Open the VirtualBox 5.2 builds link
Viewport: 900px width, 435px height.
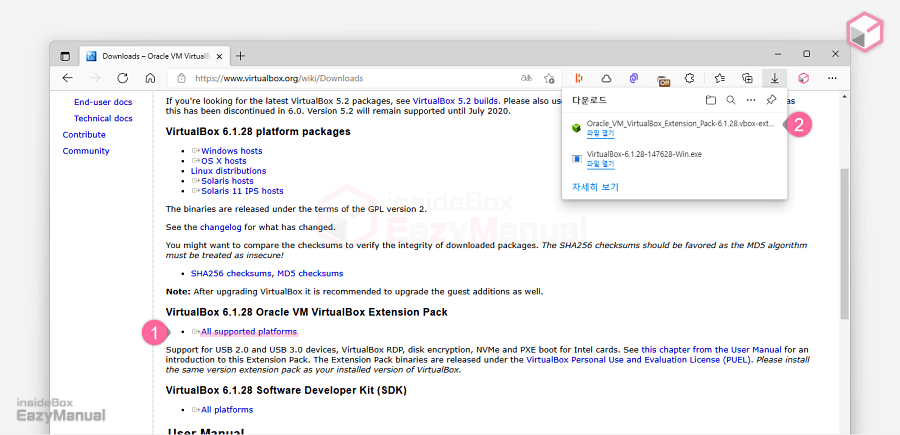point(455,100)
